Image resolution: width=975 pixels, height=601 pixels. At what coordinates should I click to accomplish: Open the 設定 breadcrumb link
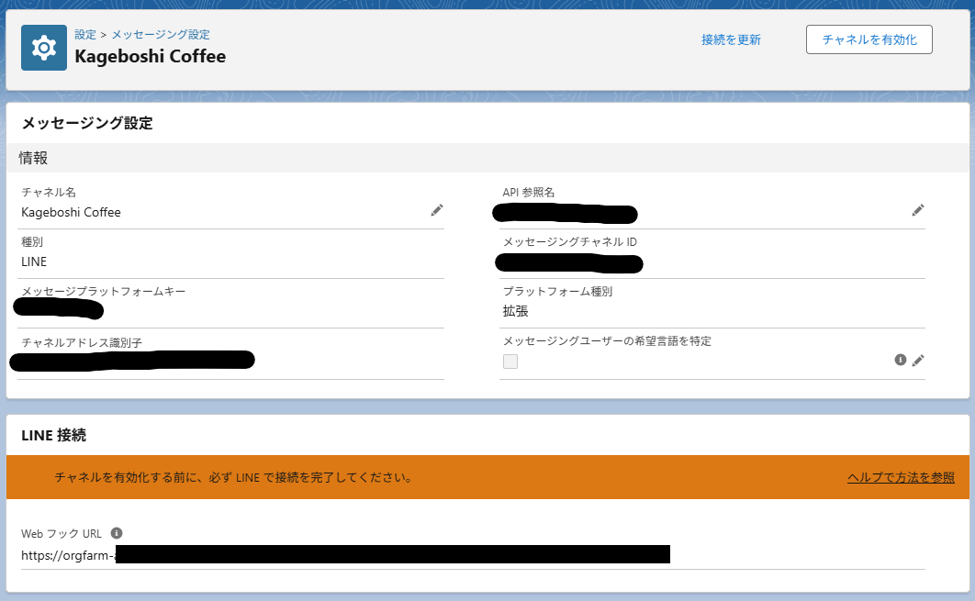[85, 34]
